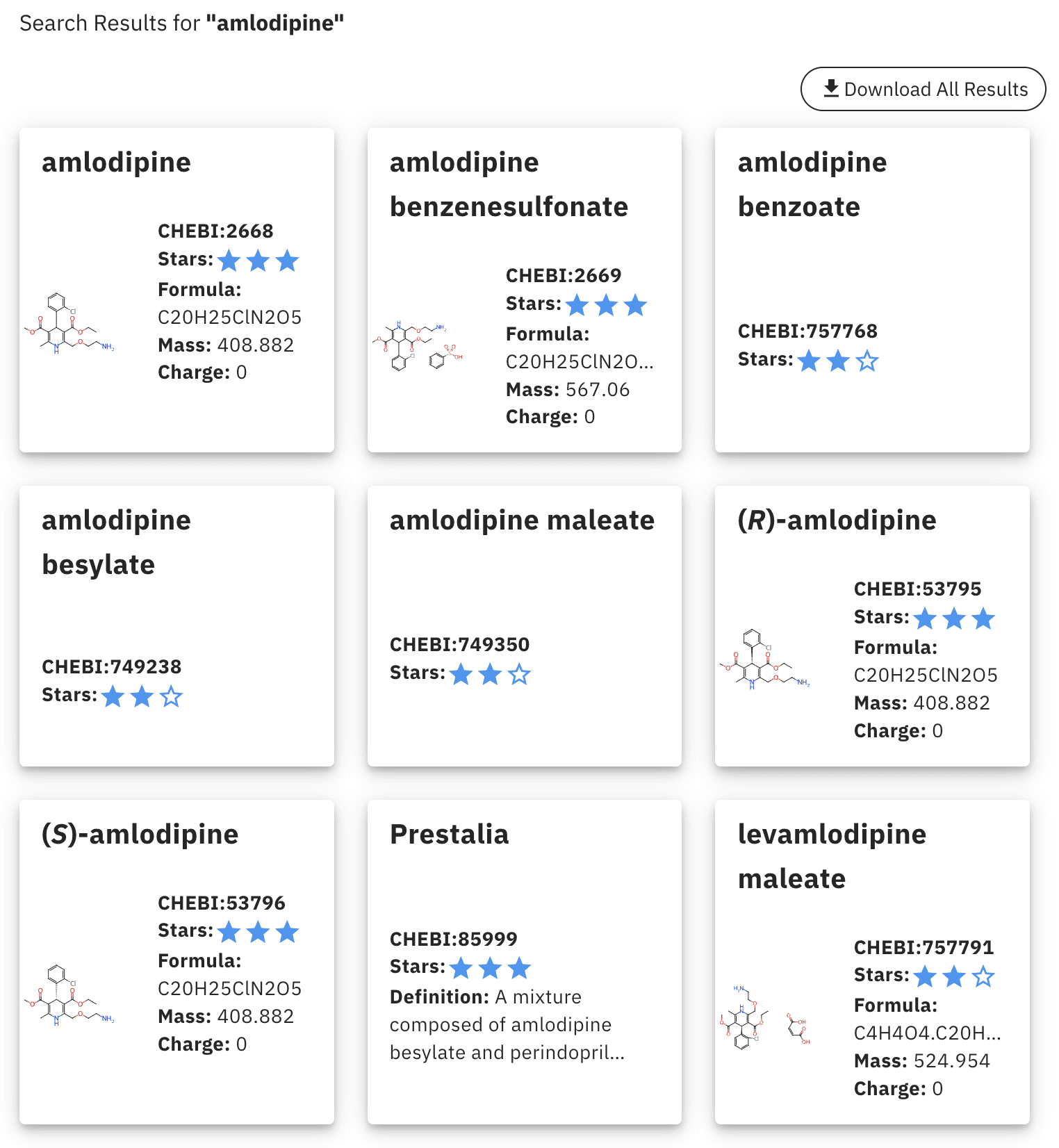Select the Prestalia title
The width and height of the screenshot is (1059, 1148).
pyautogui.click(x=450, y=834)
